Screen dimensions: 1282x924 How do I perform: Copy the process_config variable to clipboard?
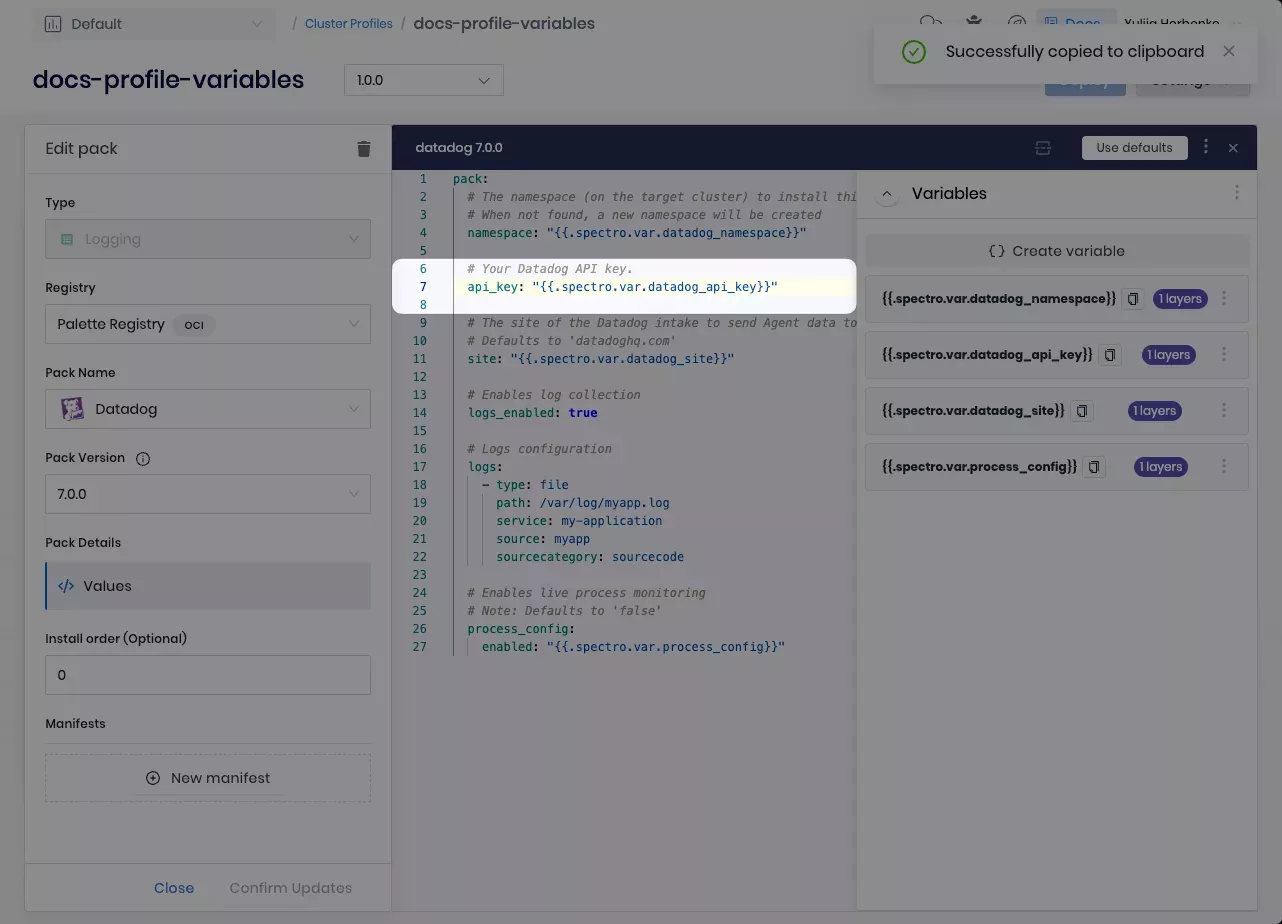tap(1095, 467)
